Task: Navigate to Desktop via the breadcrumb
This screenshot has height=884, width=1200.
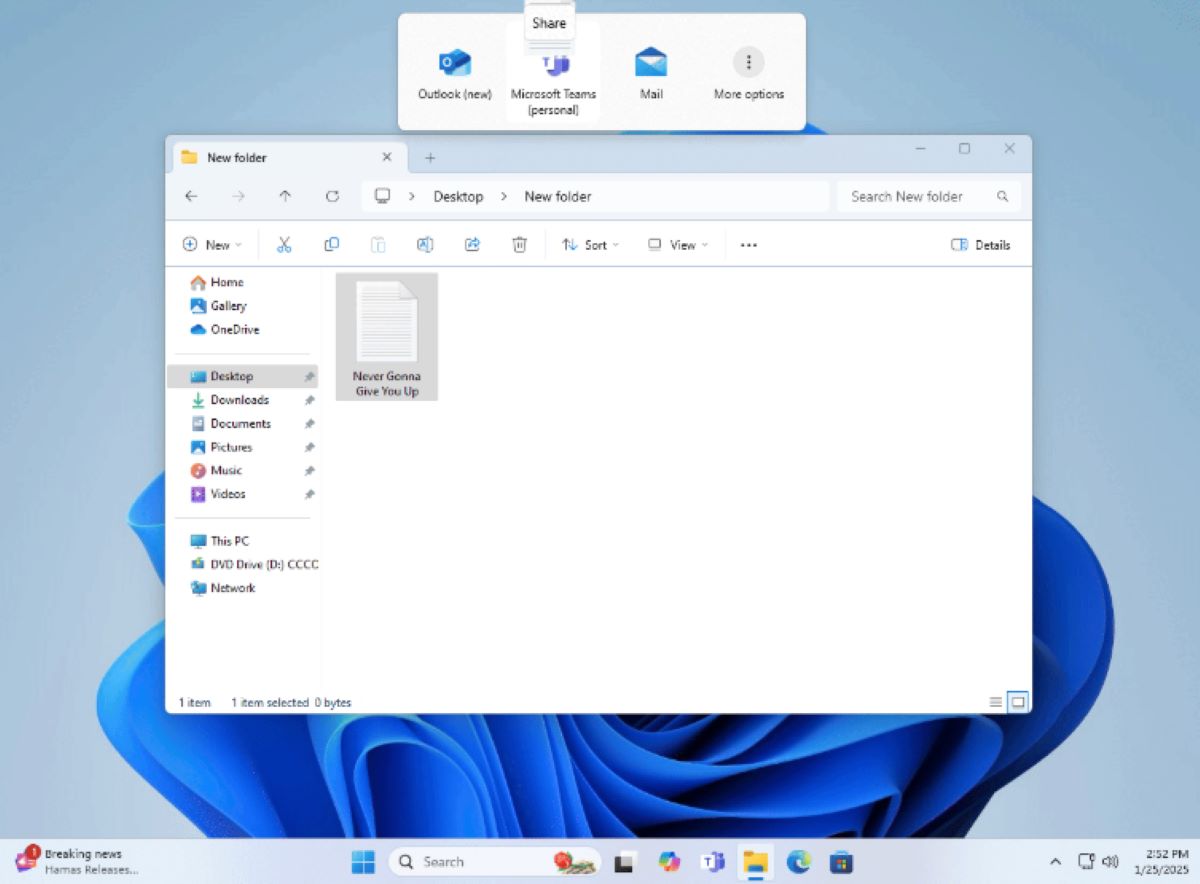Action: tap(459, 196)
